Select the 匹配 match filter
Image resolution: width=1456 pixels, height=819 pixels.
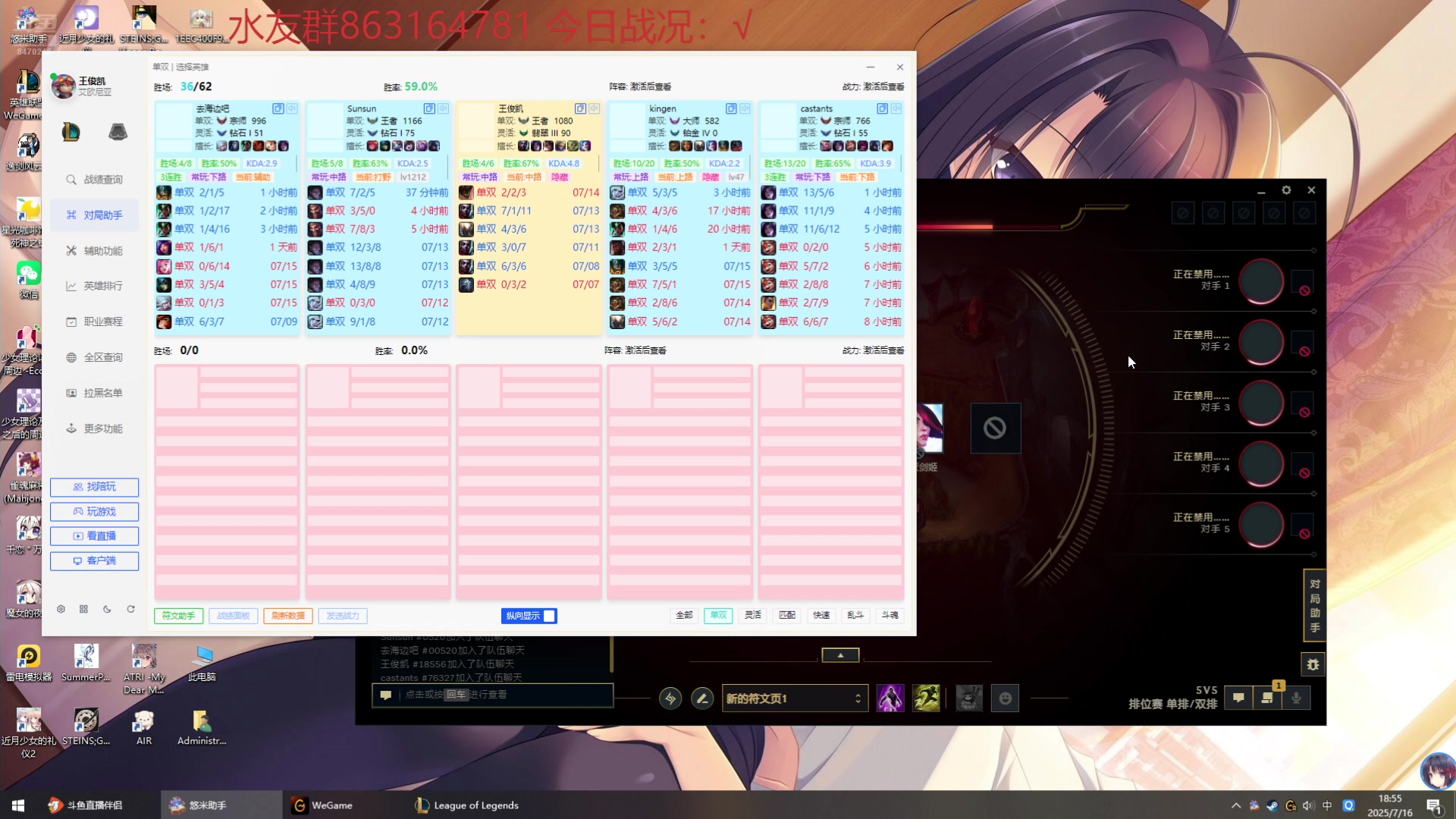pos(787,615)
